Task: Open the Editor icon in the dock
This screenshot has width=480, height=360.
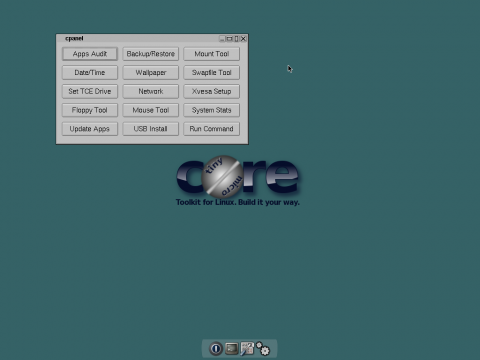Action: pyautogui.click(x=247, y=349)
